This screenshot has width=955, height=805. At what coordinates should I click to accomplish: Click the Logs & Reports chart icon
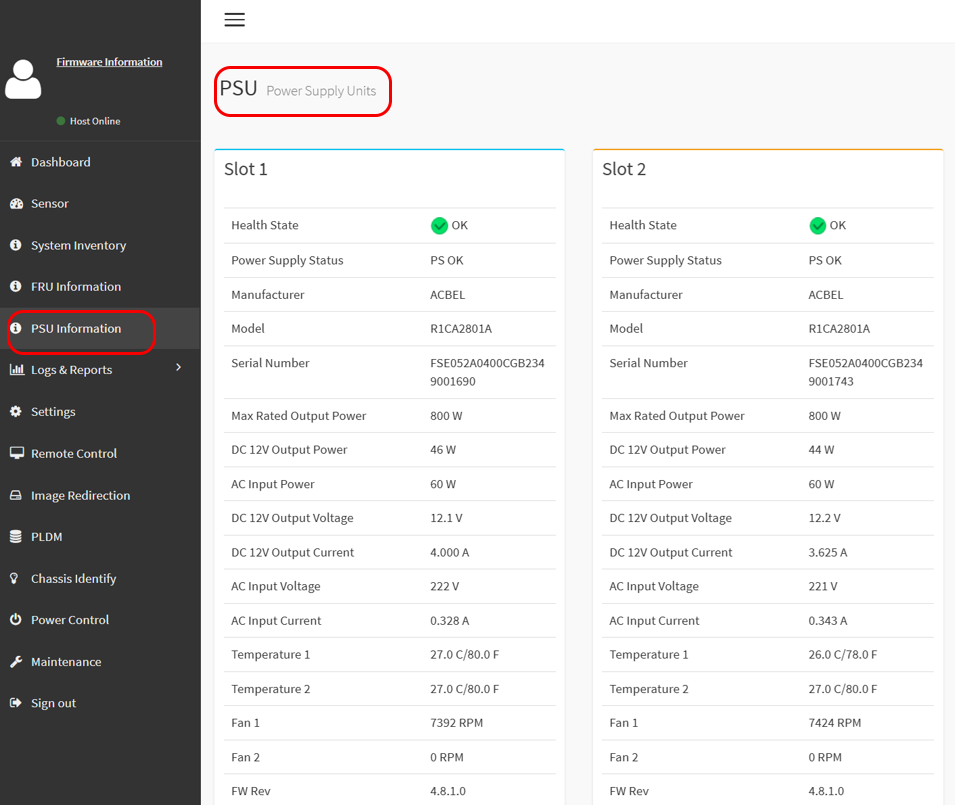click(x=16, y=369)
